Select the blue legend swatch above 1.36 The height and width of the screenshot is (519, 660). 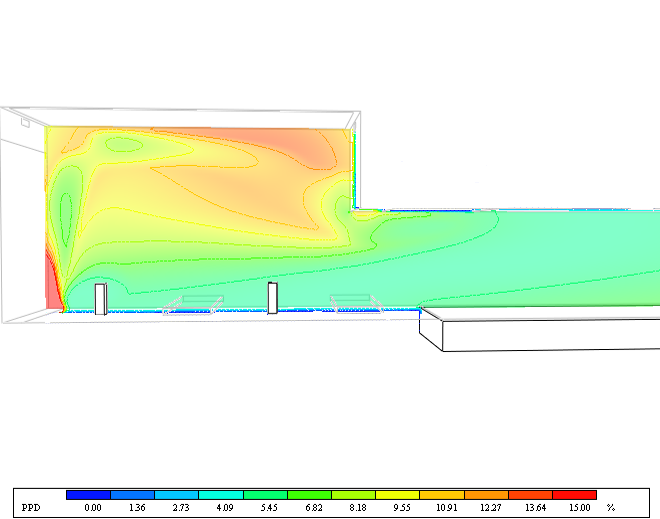[x=133, y=495]
